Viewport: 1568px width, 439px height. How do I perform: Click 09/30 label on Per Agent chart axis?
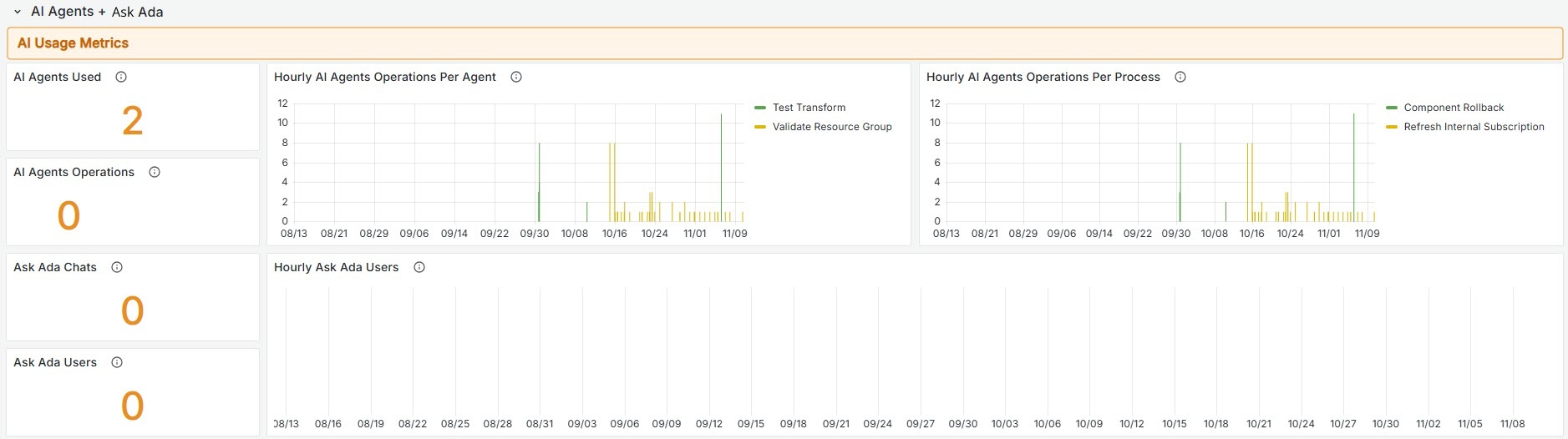click(x=535, y=234)
